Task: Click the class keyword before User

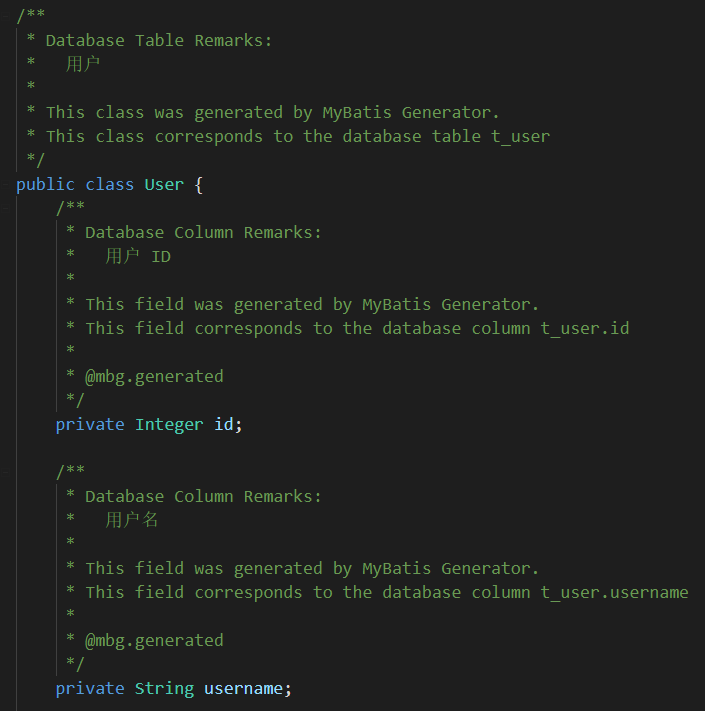Action: click(x=110, y=184)
